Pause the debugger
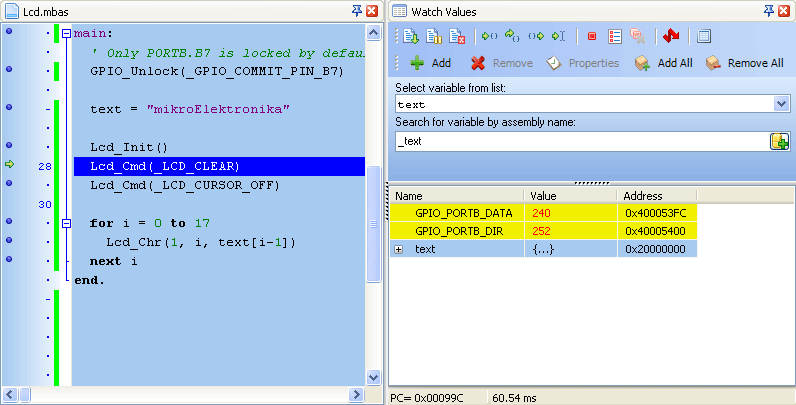Screen dimensions: 796x405 (434, 36)
